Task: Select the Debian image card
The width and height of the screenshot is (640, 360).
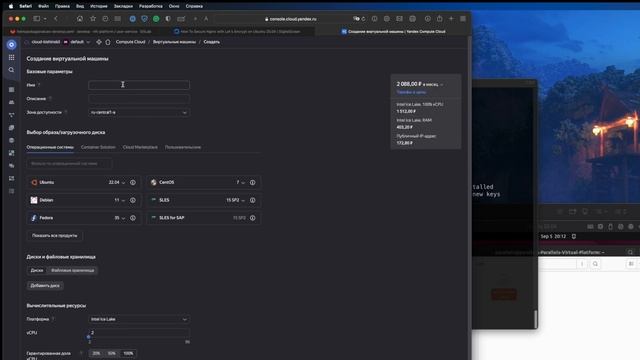Action: coord(83,200)
